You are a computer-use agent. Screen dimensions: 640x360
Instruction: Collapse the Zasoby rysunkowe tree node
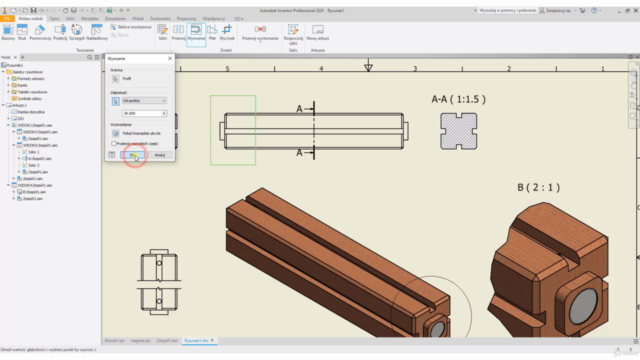click(x=3, y=72)
